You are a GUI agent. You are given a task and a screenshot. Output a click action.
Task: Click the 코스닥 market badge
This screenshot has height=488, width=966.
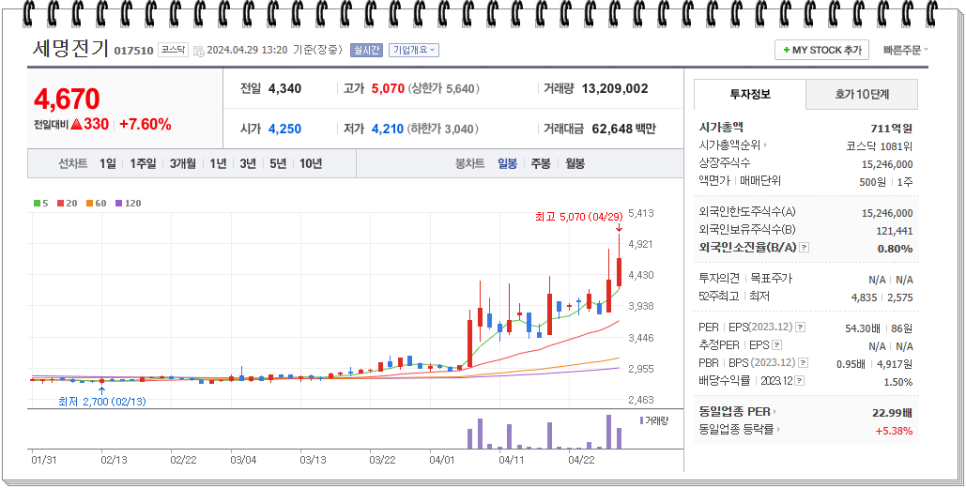point(173,50)
